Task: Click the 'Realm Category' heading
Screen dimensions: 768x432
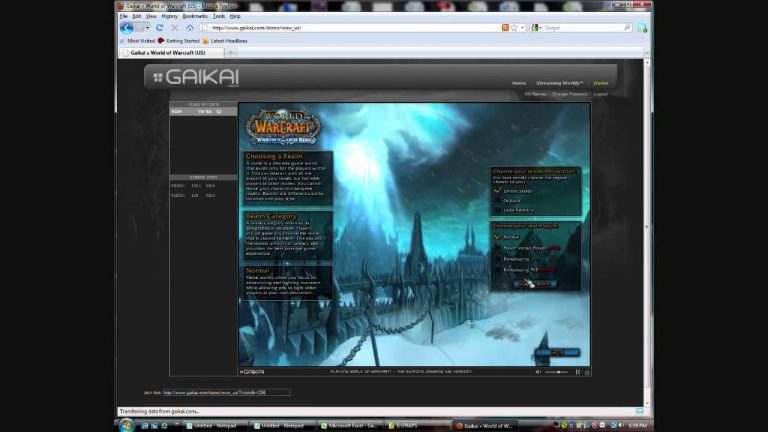Action: coord(271,216)
